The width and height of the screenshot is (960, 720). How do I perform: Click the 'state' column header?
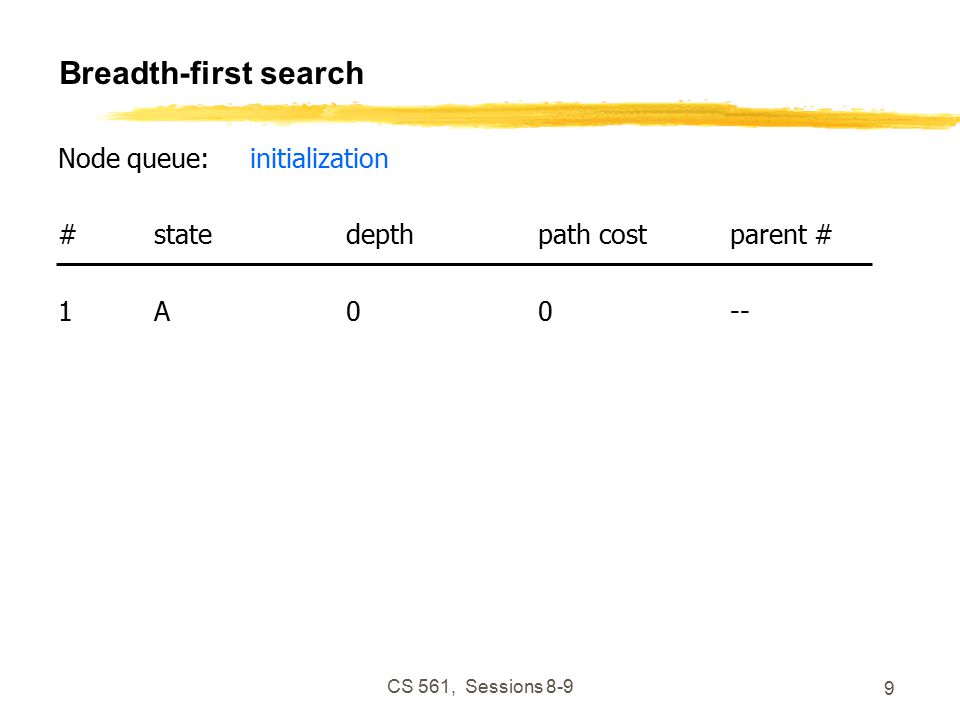coord(182,235)
